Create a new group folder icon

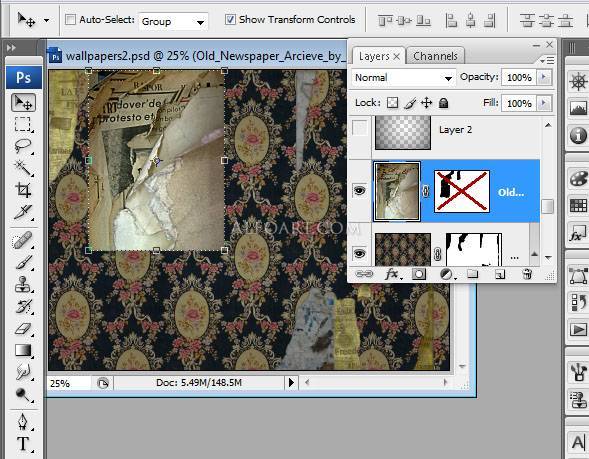pyautogui.click(x=473, y=274)
